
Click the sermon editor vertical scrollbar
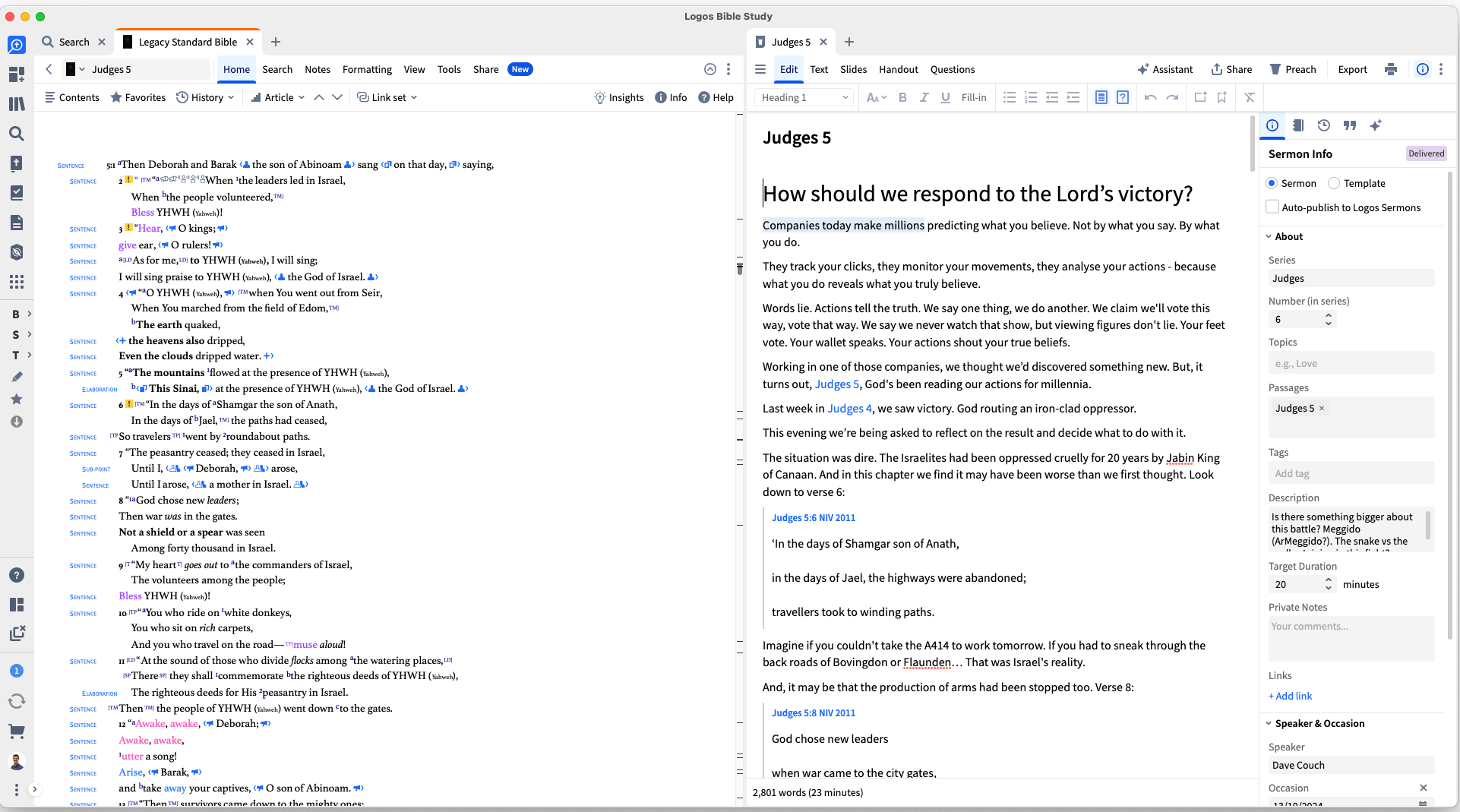[1253, 144]
